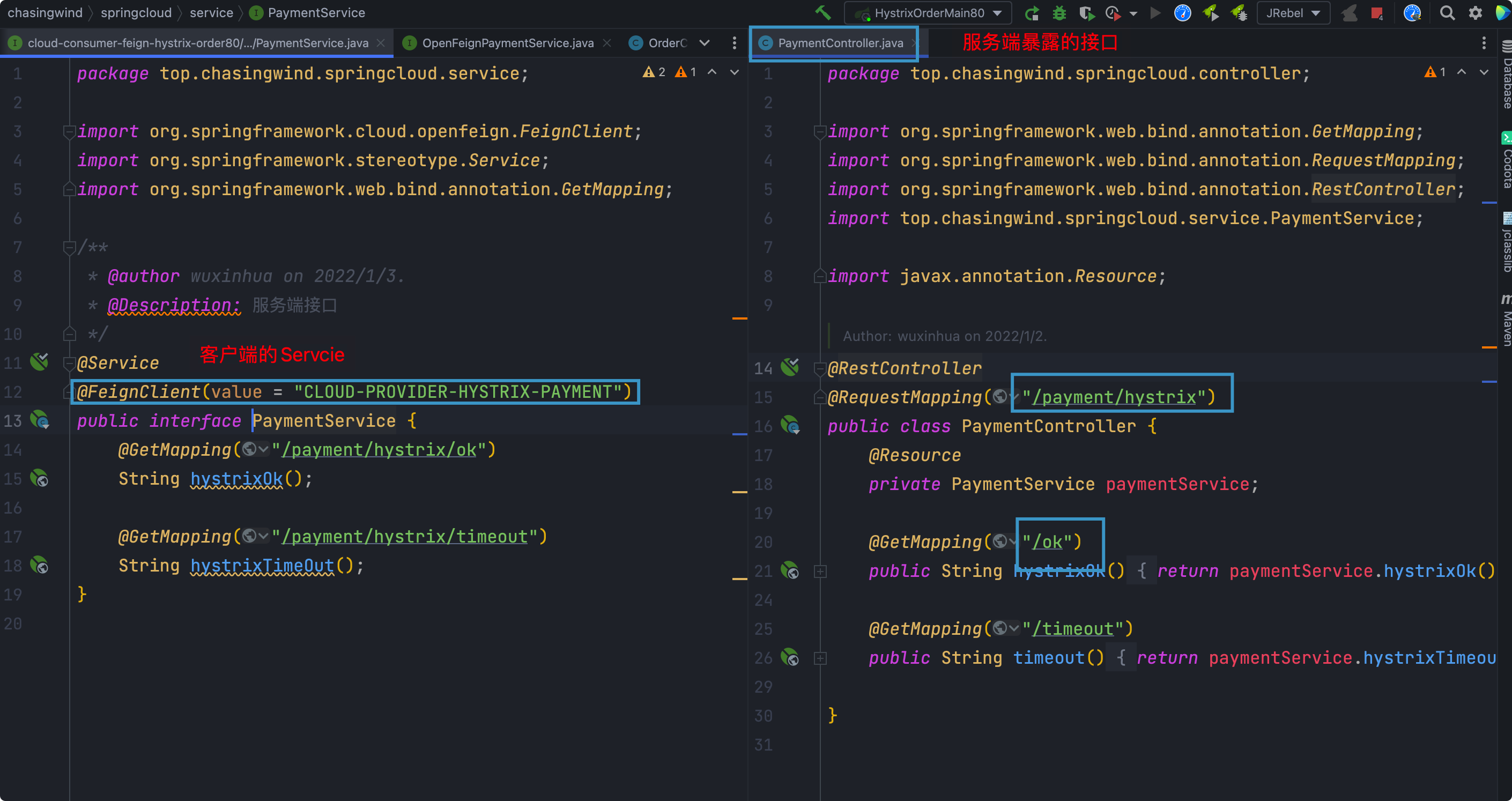The width and height of the screenshot is (1512, 801).
Task: Click Spring bean gutter icon at @RestController line 14
Action: [790, 367]
